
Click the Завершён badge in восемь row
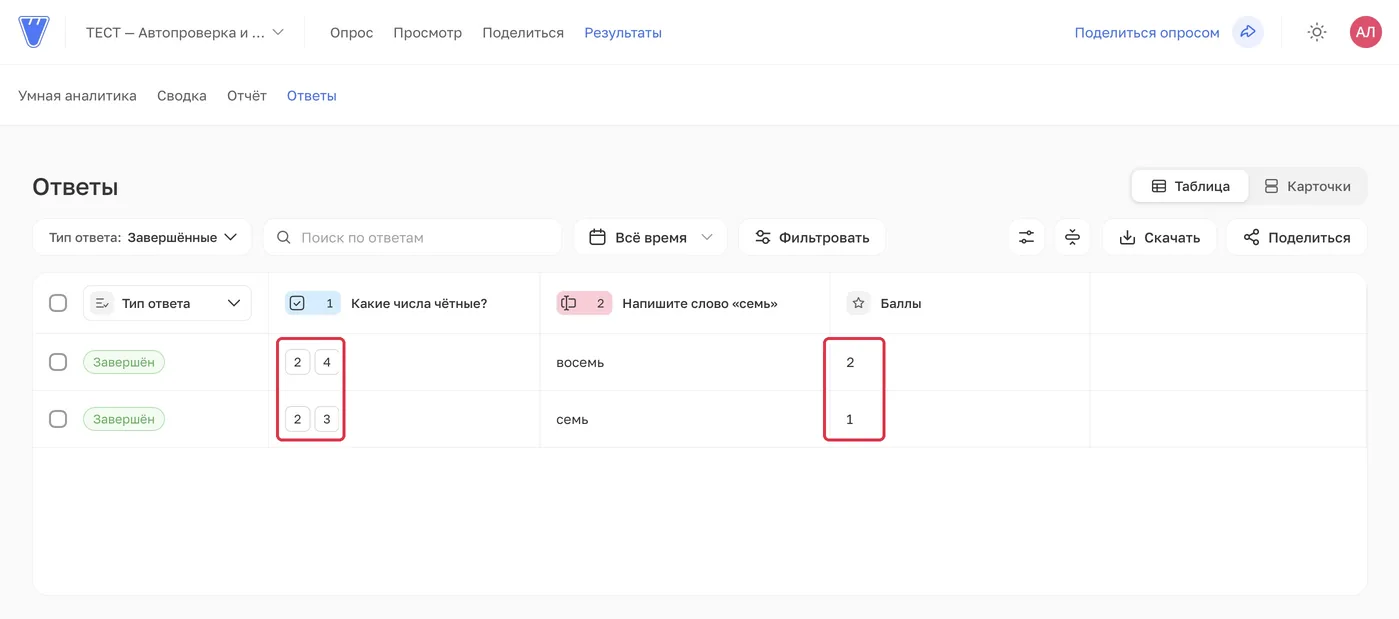point(124,362)
